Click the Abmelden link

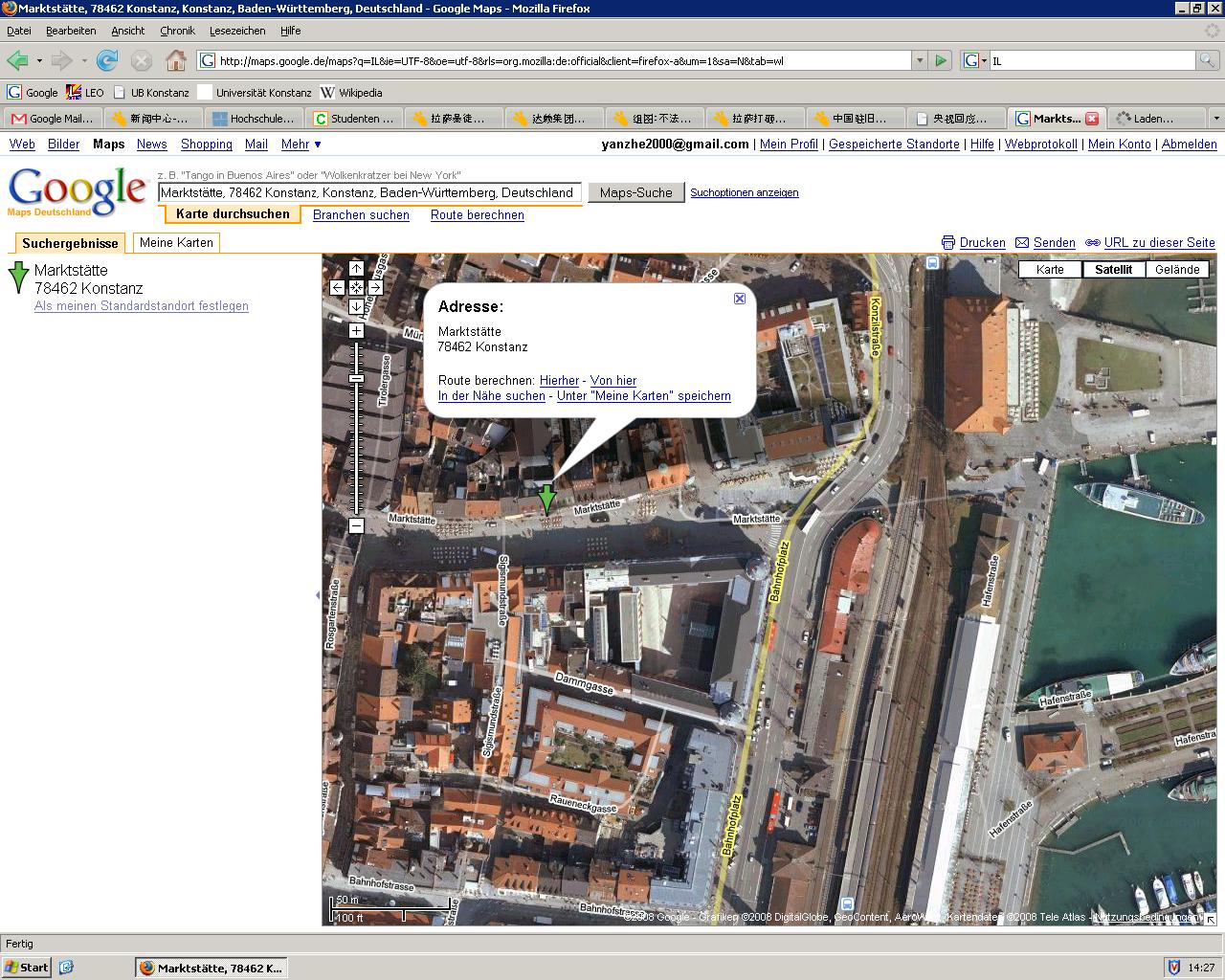click(x=1190, y=144)
